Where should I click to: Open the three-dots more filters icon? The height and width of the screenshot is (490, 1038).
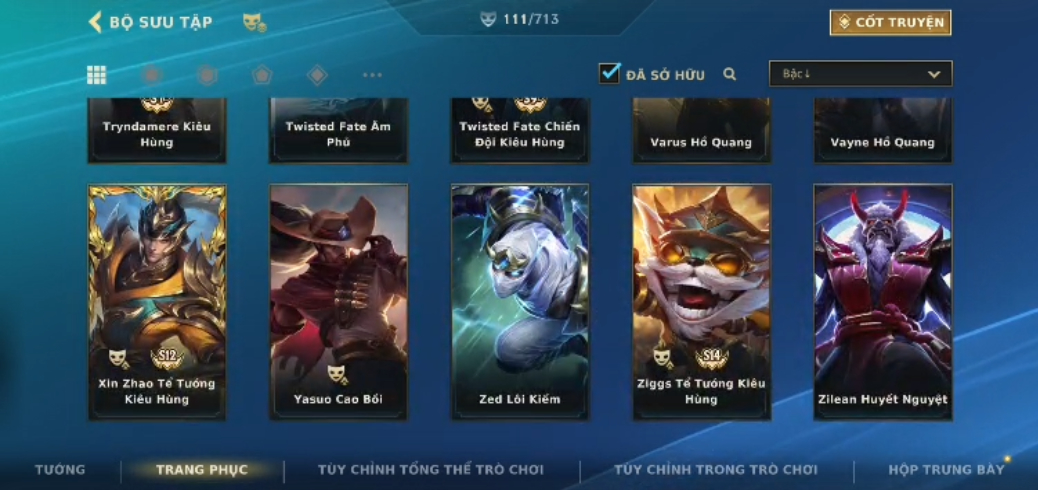[372, 75]
